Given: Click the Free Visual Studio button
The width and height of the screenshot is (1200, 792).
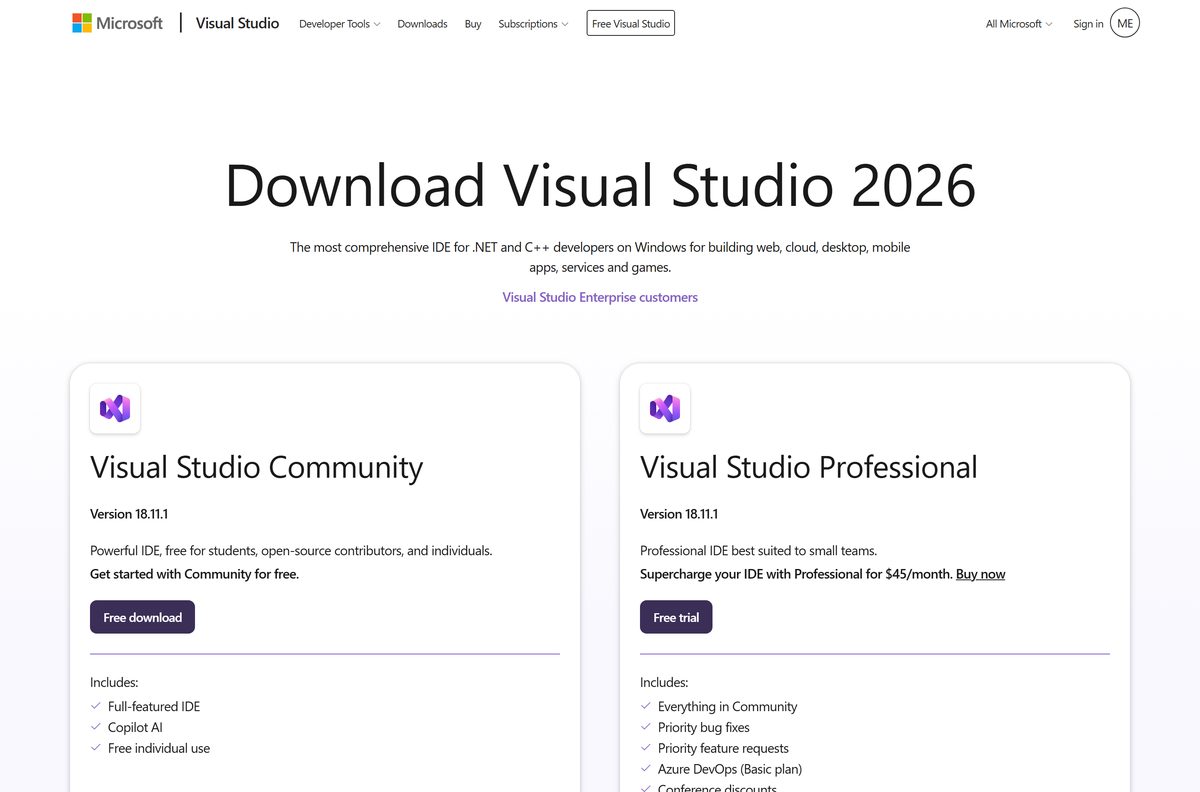Looking at the screenshot, I should (x=631, y=23).
